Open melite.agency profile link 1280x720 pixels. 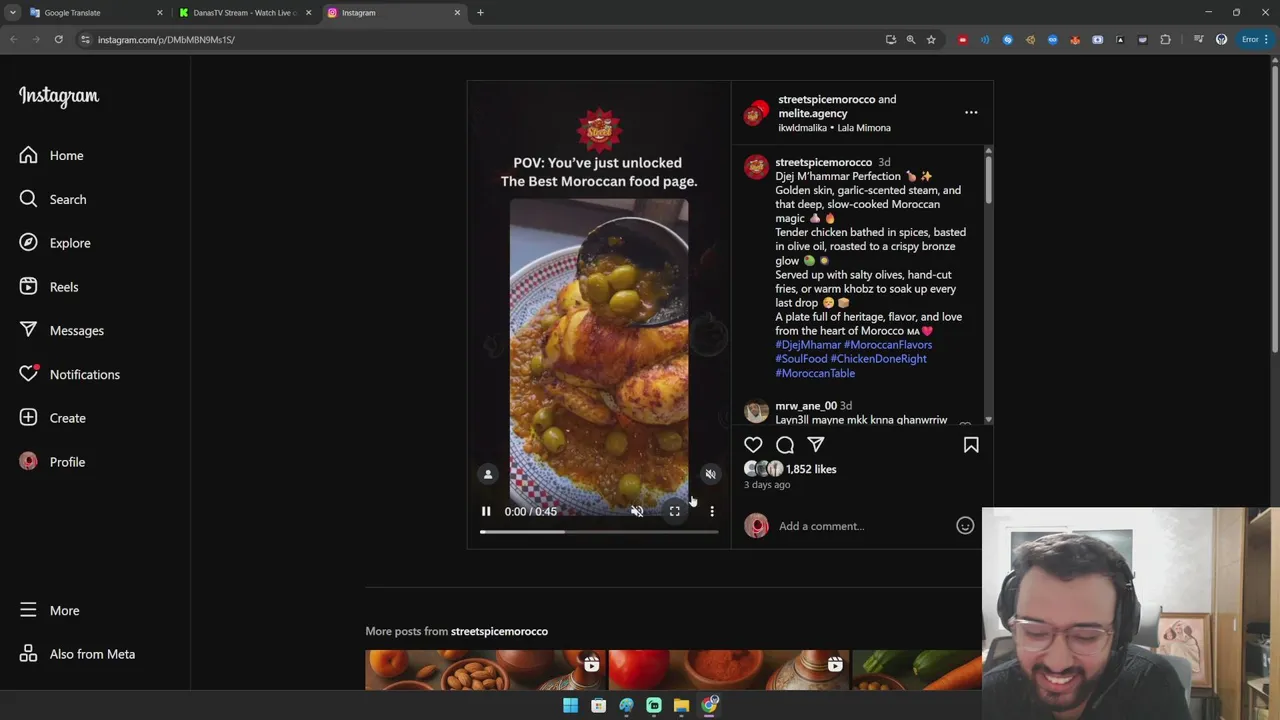[813, 113]
